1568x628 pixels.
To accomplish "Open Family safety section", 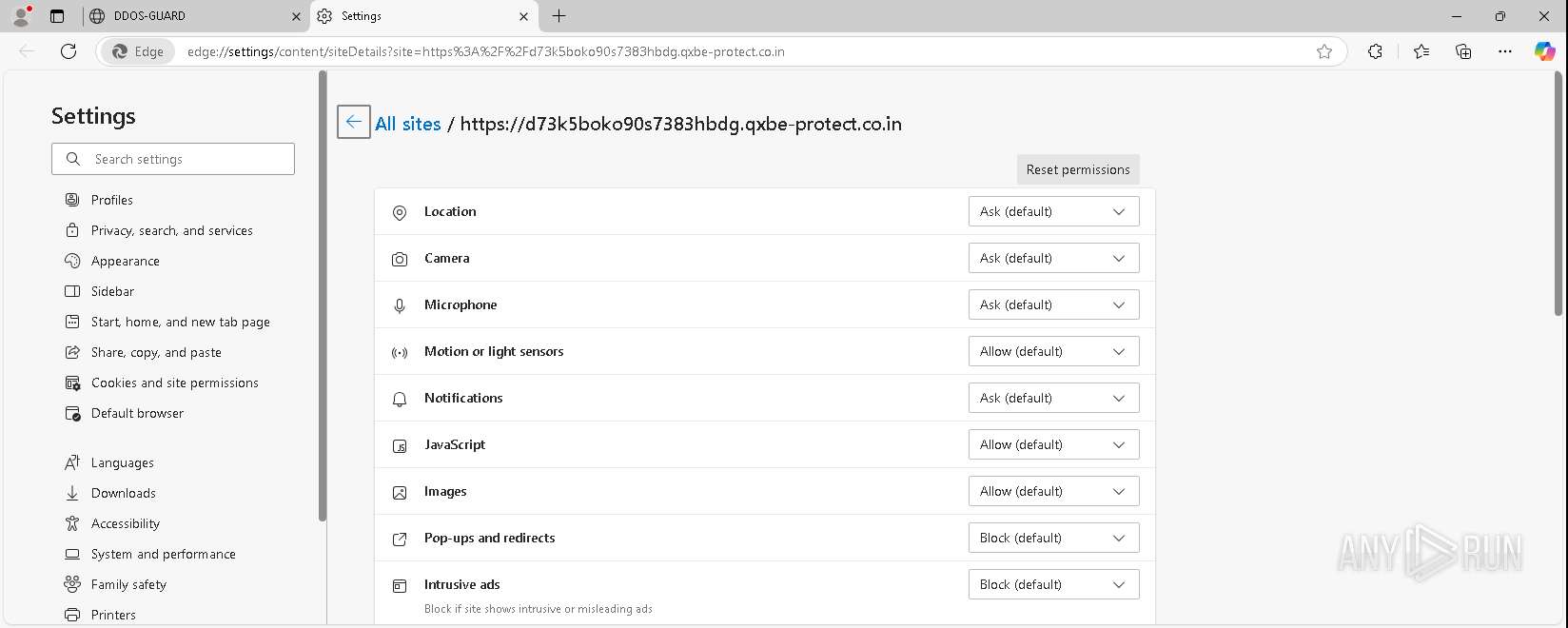I will 128,584.
